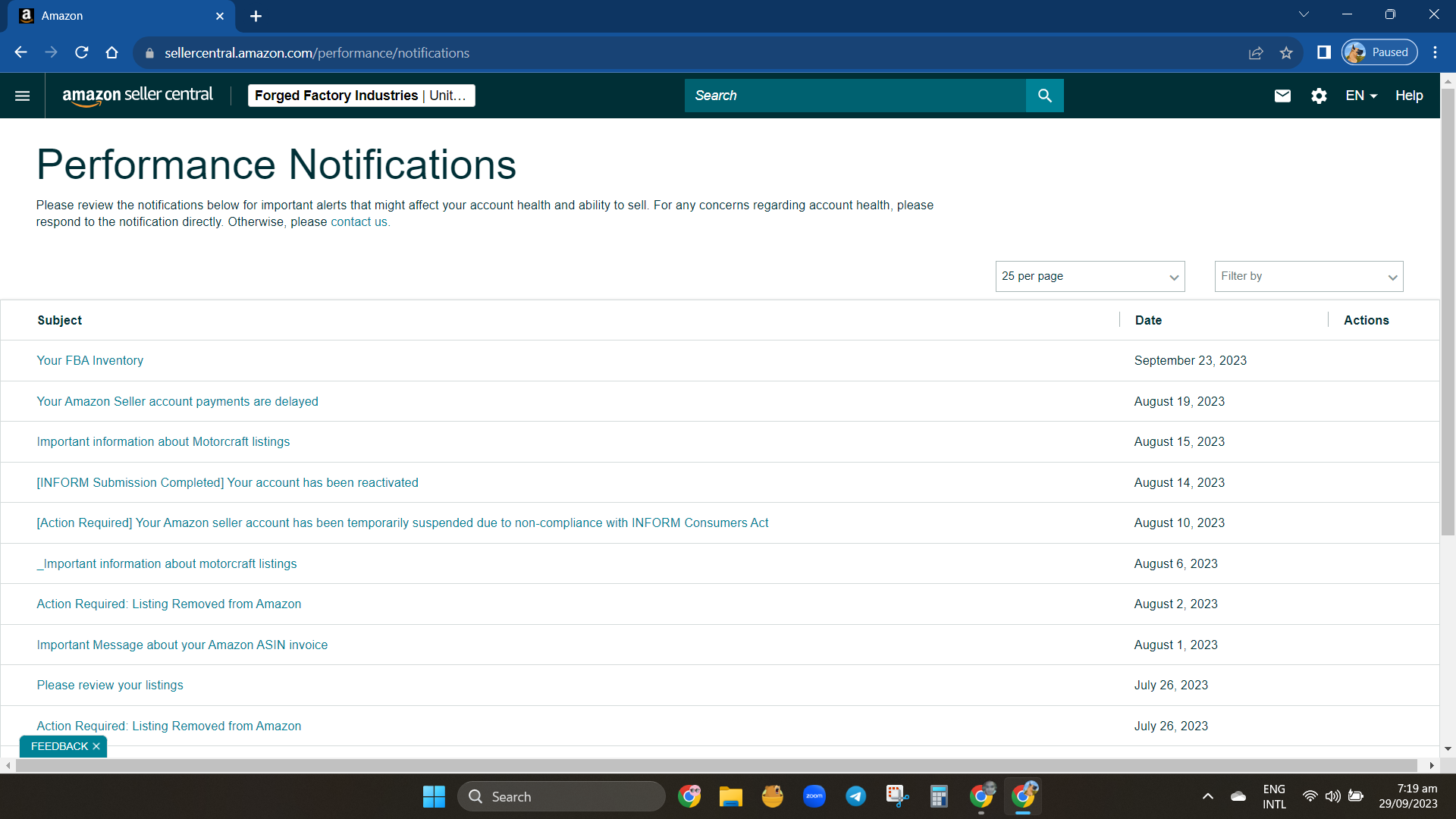
Task: Click the OneDrive cloud tray icon
Action: coord(1238,796)
